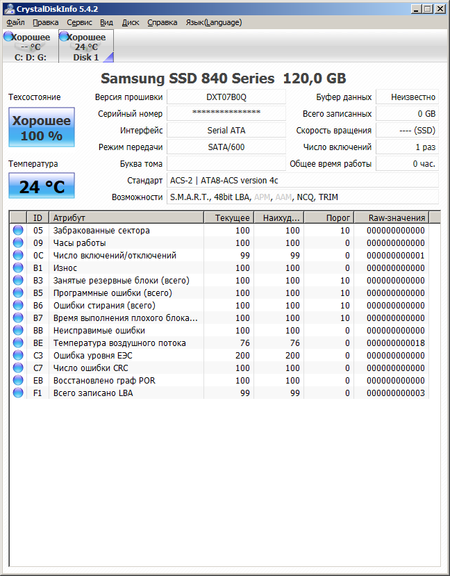Screen dimensions: 450x576
Task: Select the Disk 1 tab
Action: click(86, 47)
